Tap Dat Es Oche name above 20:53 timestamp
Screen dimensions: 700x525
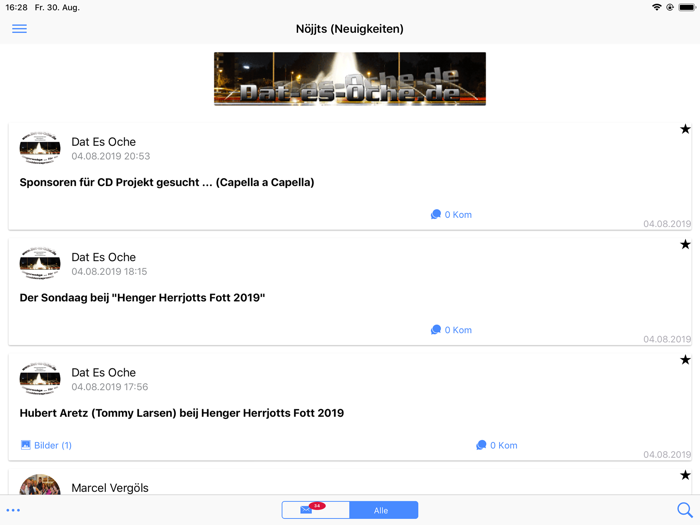104,142
